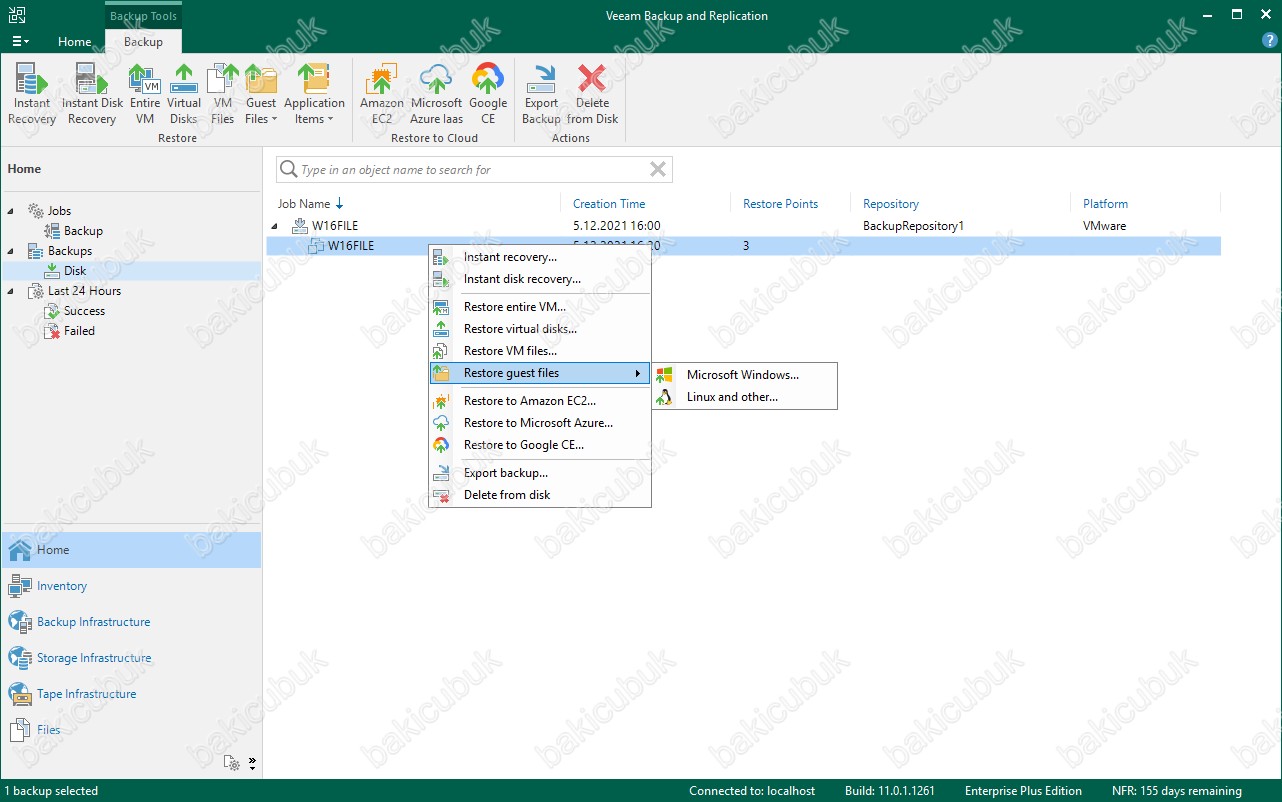This screenshot has width=1282, height=802.
Task: Choose Restore VM files... menu entry
Action: tap(540, 351)
